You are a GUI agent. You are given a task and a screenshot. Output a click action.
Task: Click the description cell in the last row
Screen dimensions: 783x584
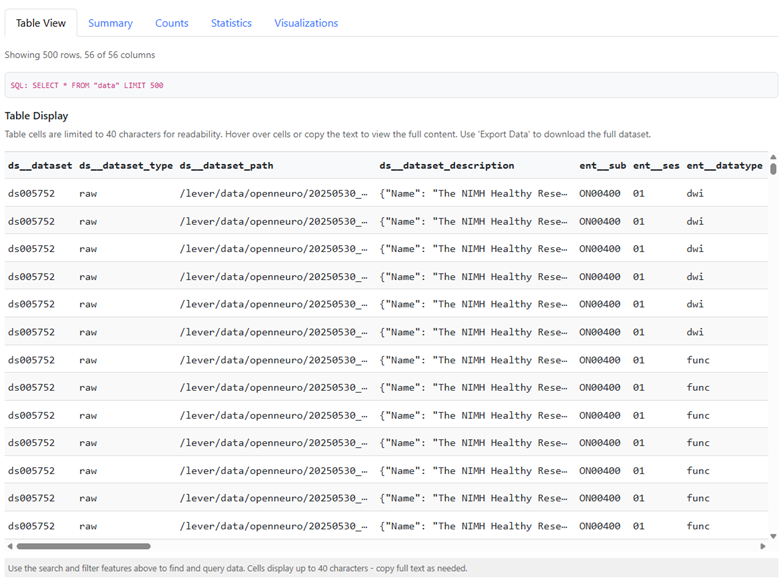473,526
